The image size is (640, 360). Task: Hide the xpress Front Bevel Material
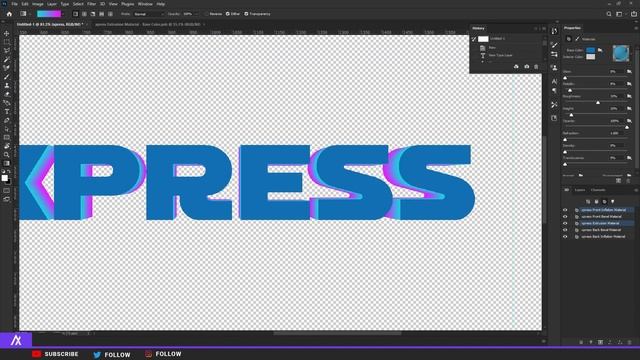[x=565, y=217]
